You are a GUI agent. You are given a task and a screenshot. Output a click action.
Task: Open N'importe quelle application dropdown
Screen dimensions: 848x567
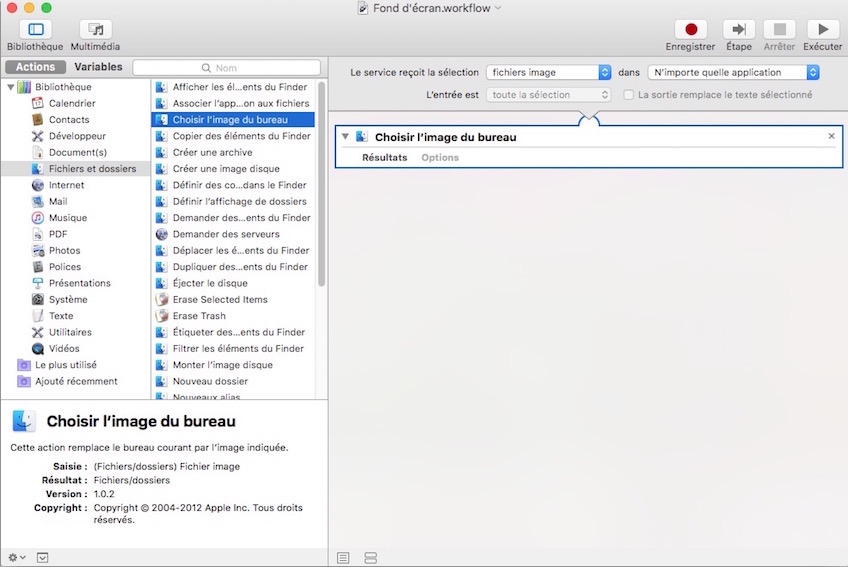point(733,72)
